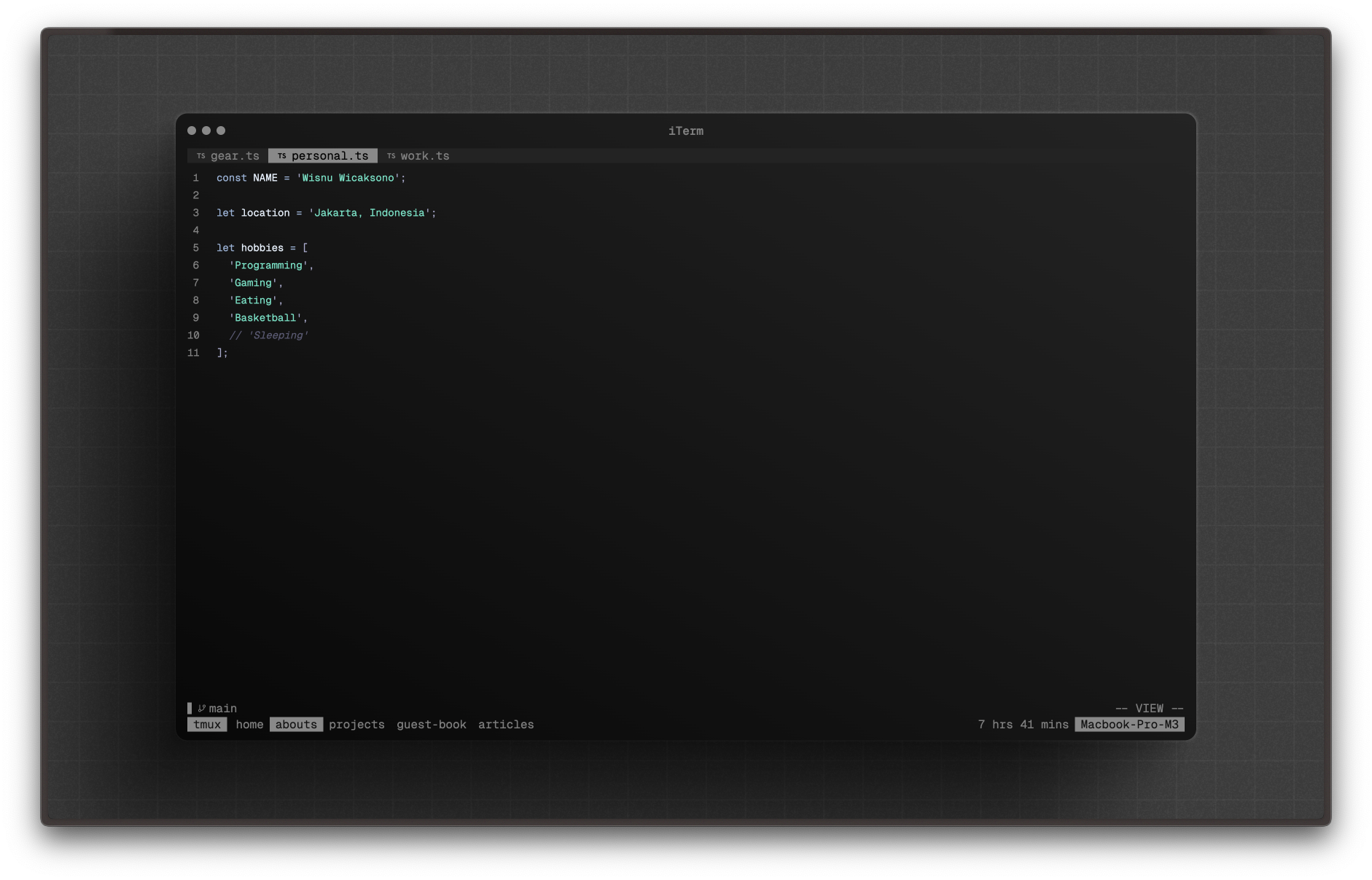Click the 'Eating' string

click(253, 300)
